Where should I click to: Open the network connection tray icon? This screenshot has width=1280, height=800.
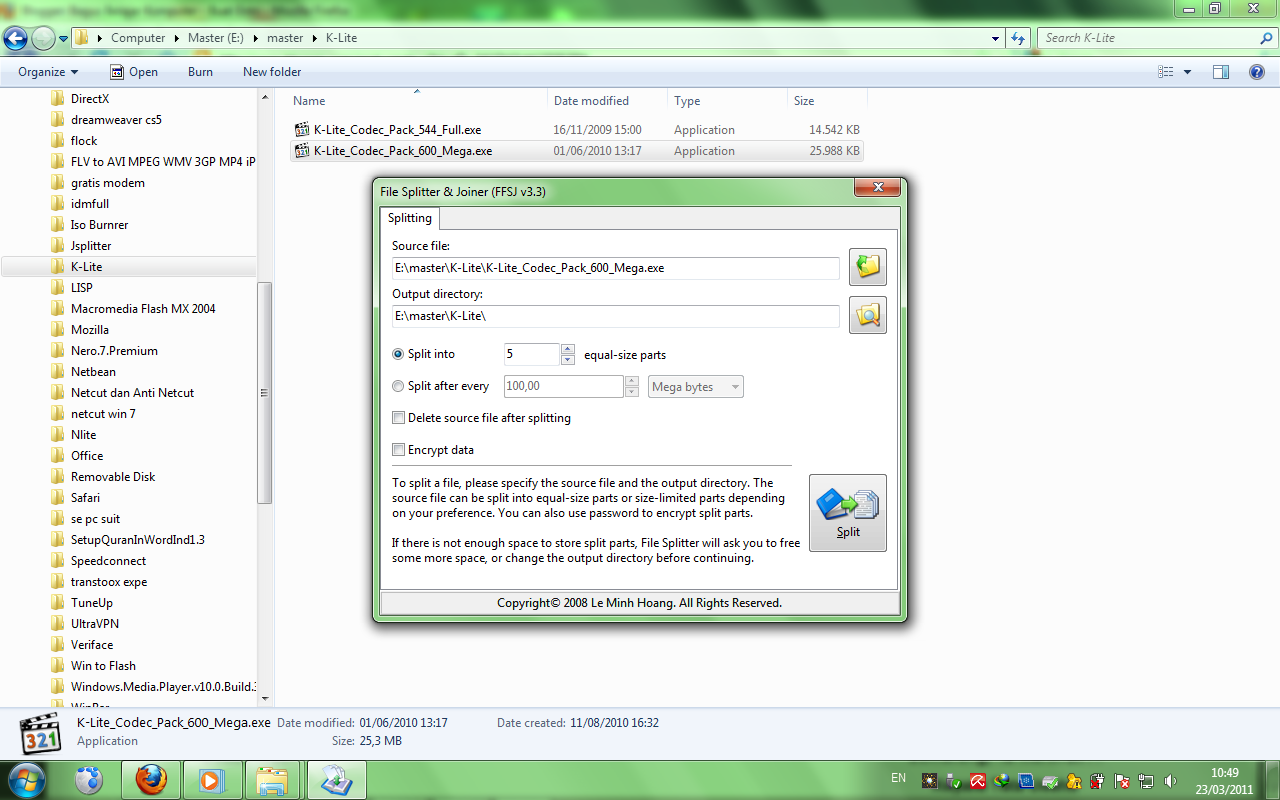click(1146, 780)
